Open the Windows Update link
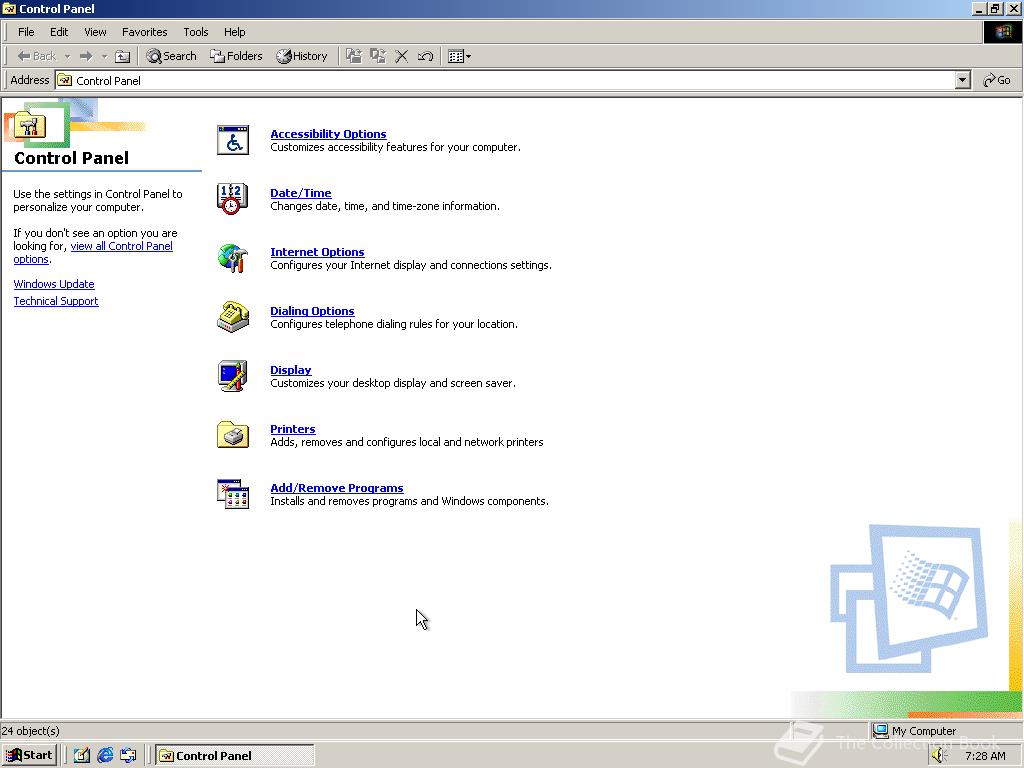The width and height of the screenshot is (1024, 768). (54, 284)
